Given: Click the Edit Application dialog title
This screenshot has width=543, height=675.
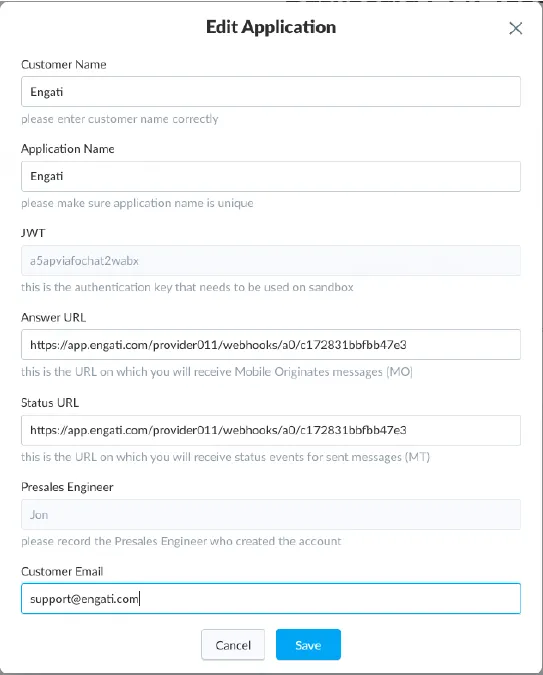Looking at the screenshot, I should (x=271, y=27).
